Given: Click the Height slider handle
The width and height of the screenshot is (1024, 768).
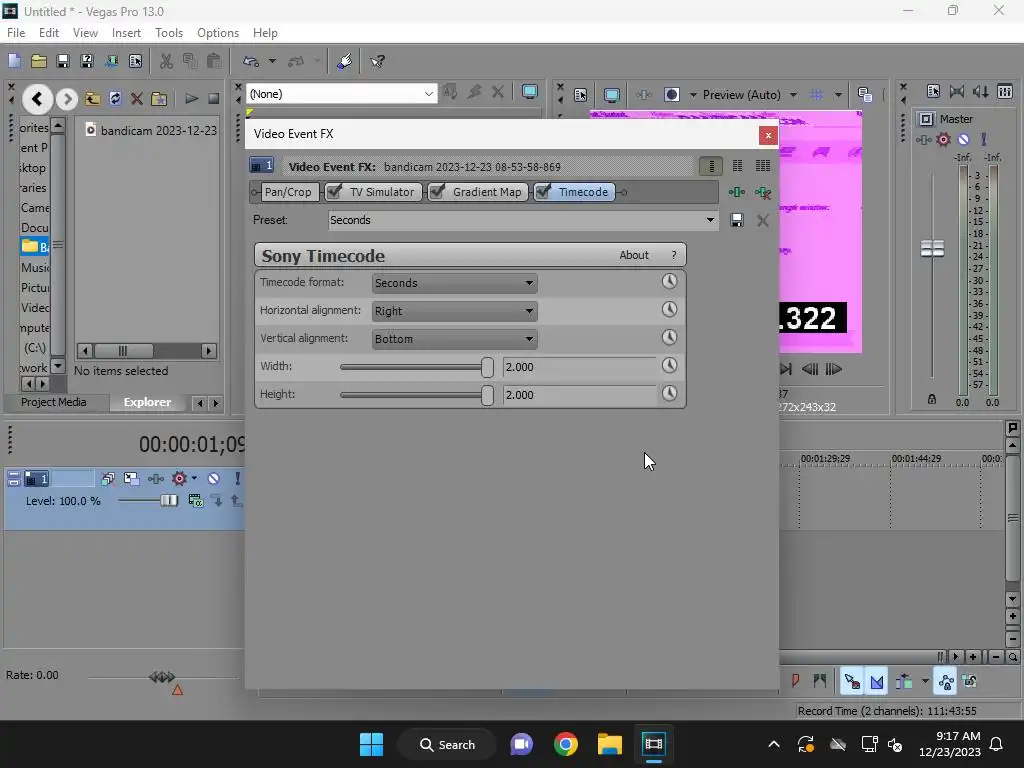Looking at the screenshot, I should point(487,395).
